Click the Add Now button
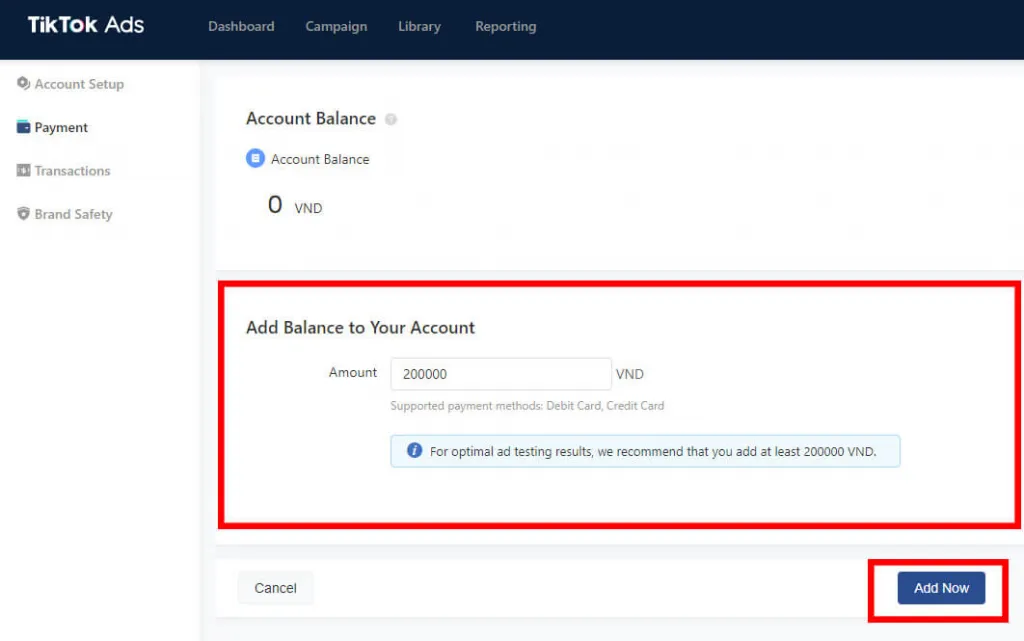 tap(941, 588)
